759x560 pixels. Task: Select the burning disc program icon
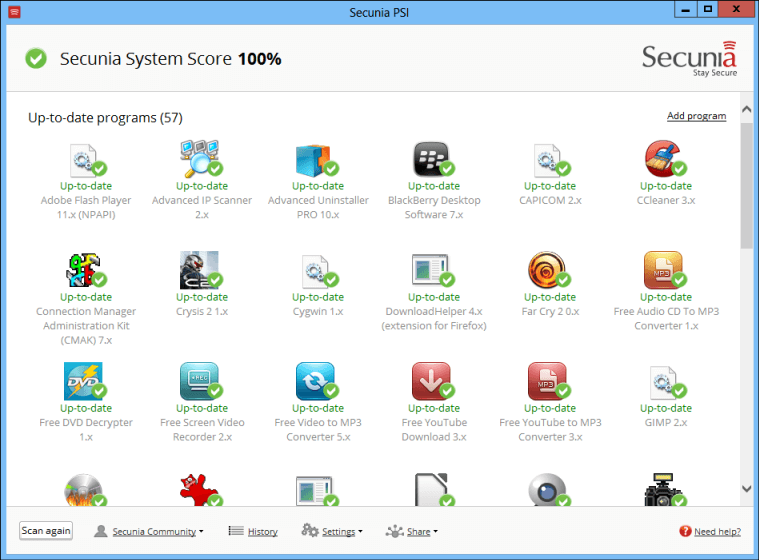coord(85,490)
